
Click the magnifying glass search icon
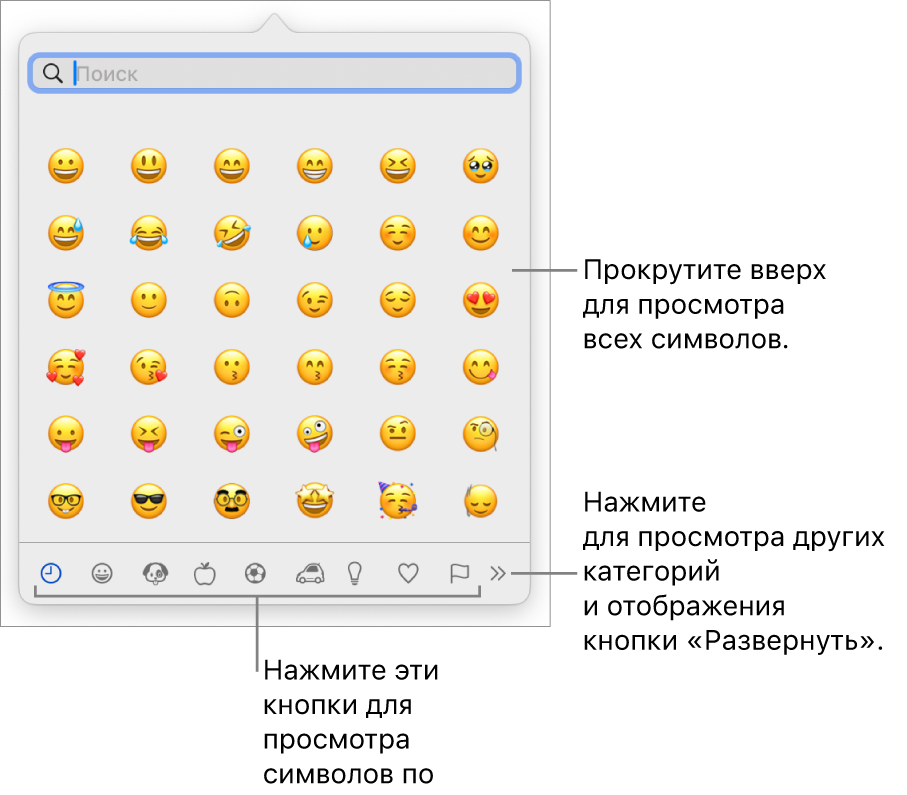pos(53,73)
